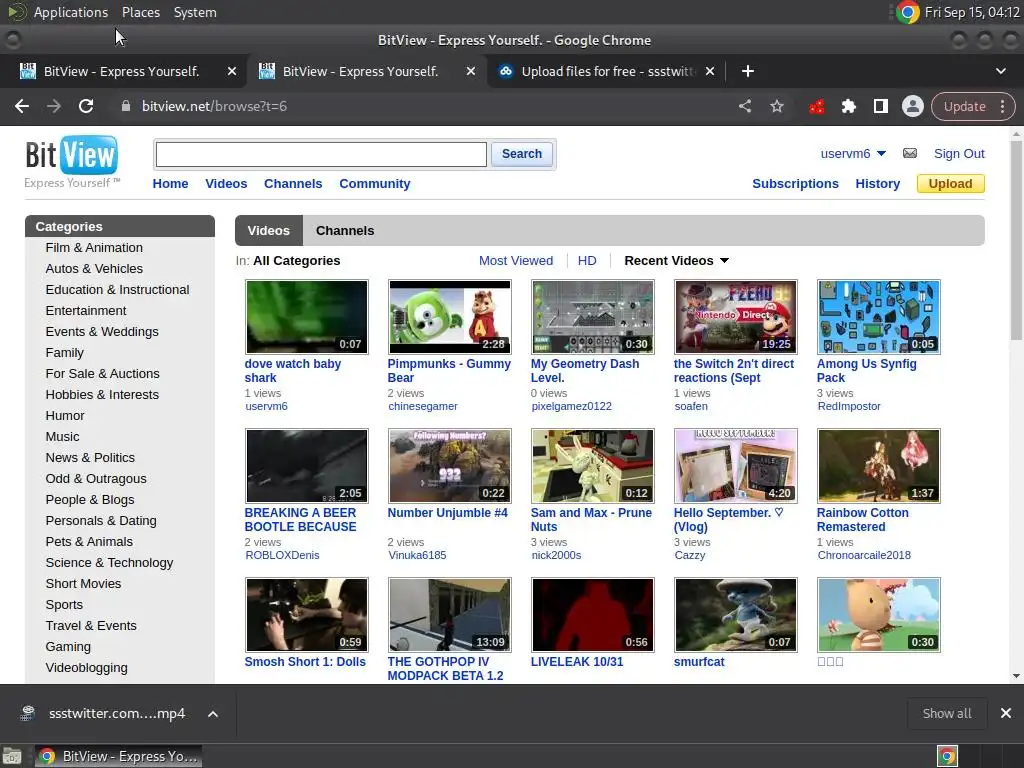This screenshot has height=768, width=1024.
Task: Open the Rainbow Cotton Remastered title link
Action: pos(862,520)
